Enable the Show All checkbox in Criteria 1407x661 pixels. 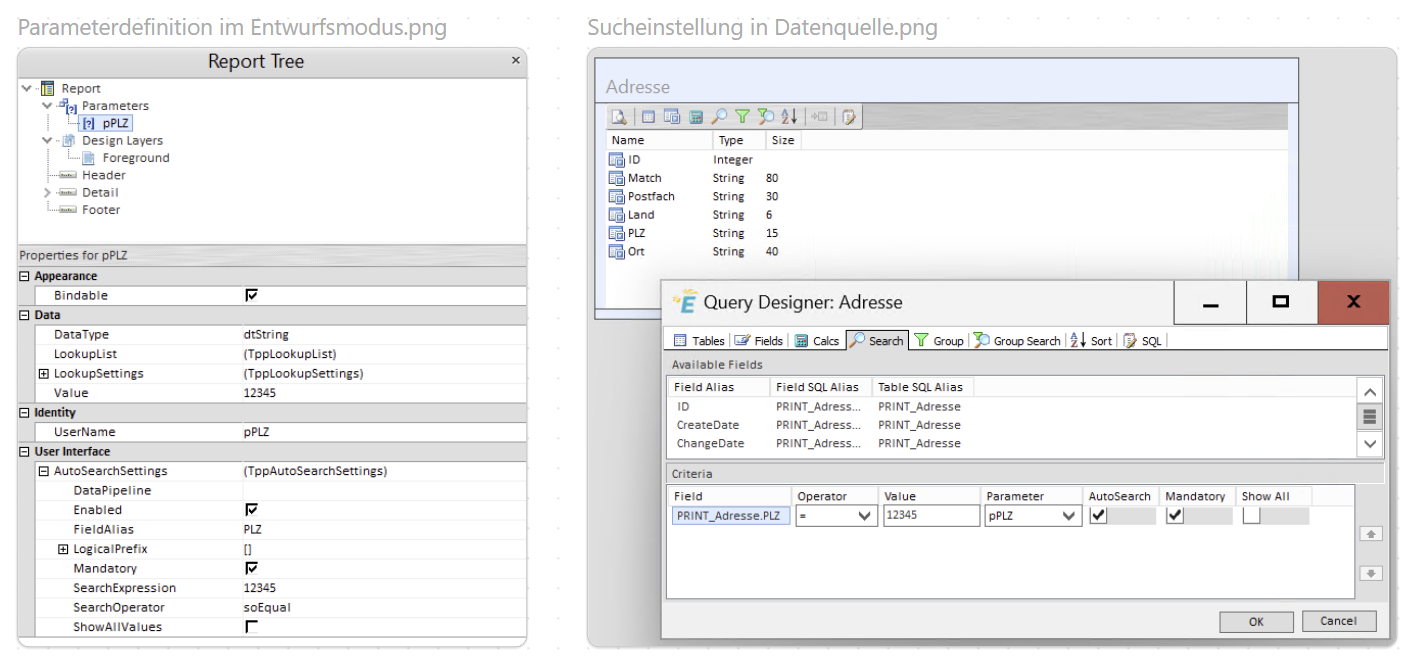tap(1251, 516)
